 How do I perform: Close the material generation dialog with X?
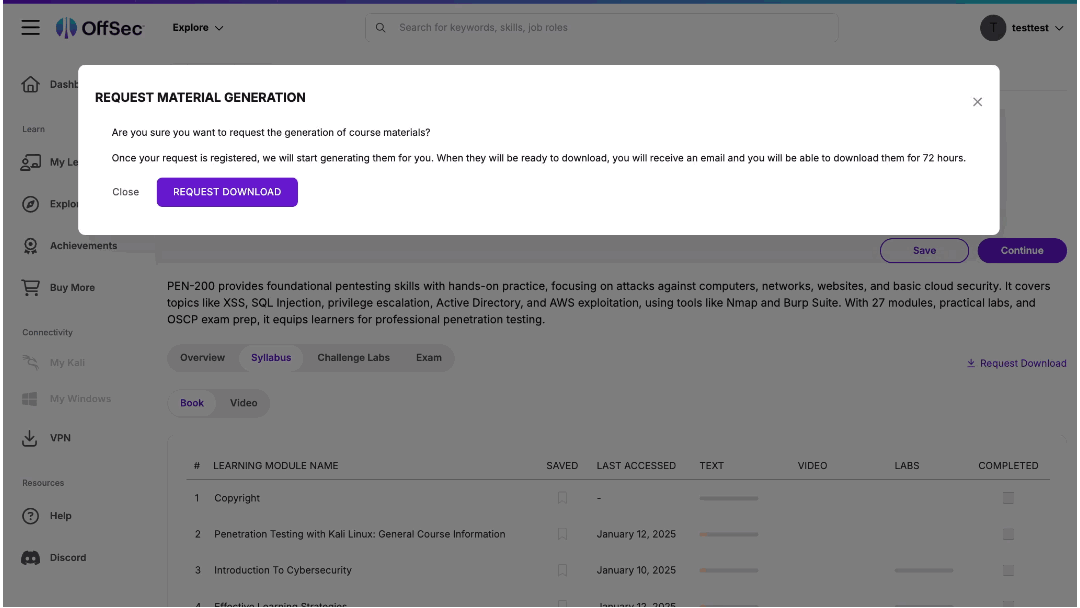click(977, 102)
